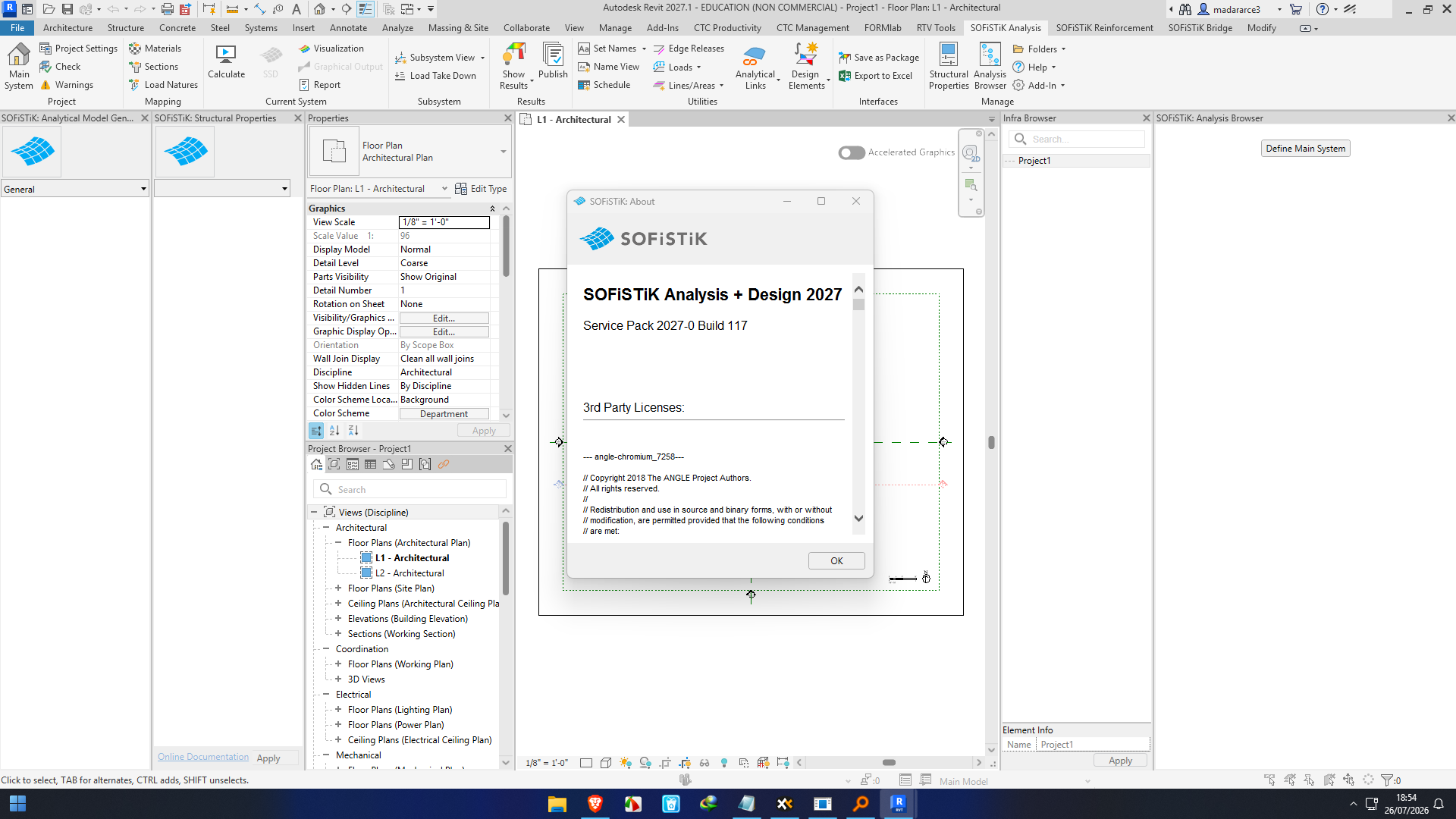
Task: Collapse Graphics properties section
Action: (492, 209)
